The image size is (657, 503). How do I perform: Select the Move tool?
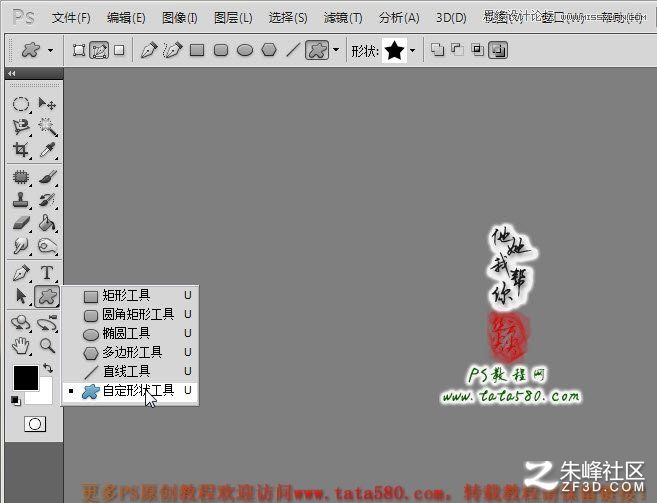[x=47, y=104]
